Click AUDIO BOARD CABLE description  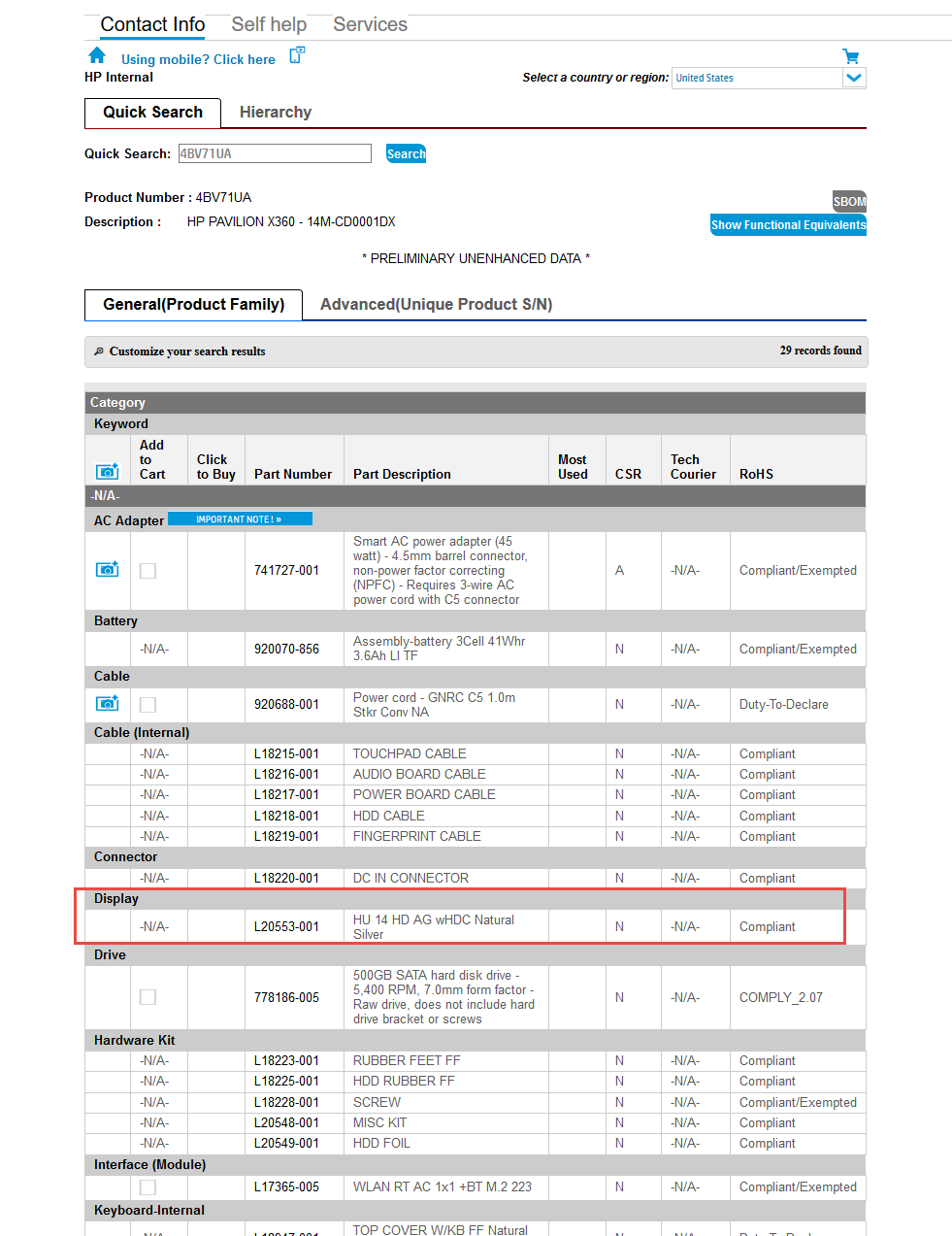click(419, 774)
